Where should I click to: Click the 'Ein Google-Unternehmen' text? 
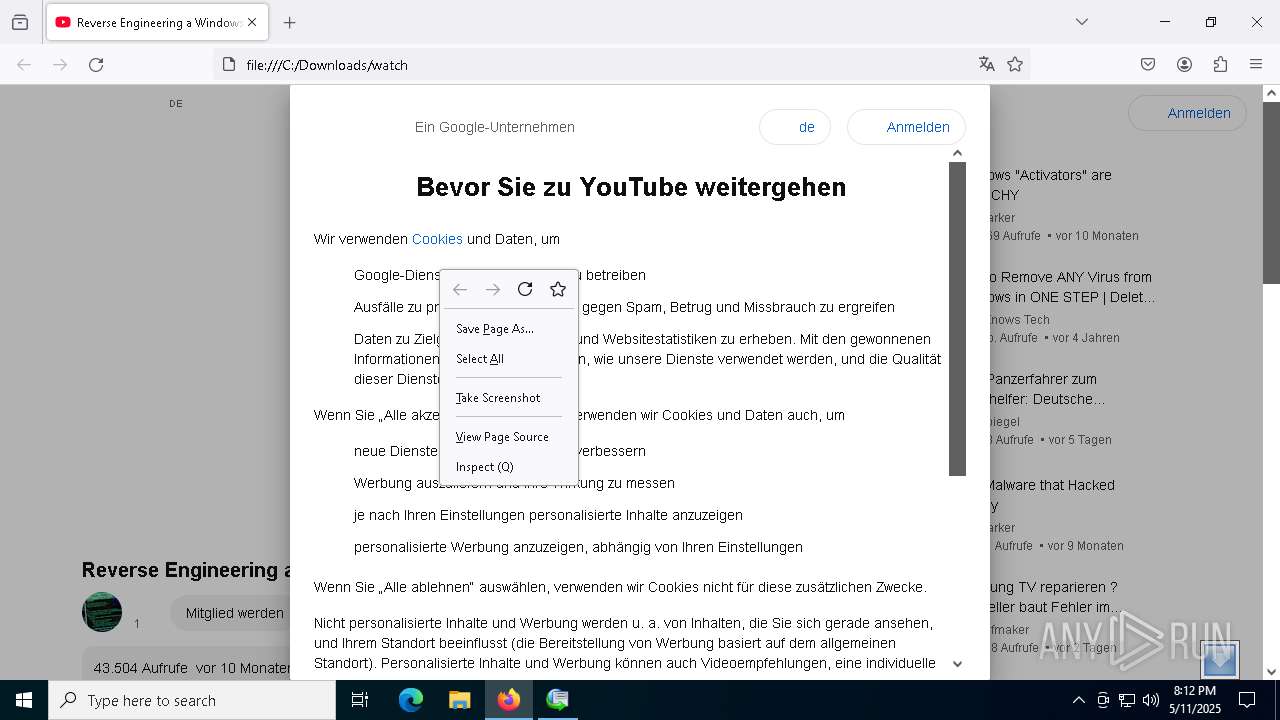495,127
